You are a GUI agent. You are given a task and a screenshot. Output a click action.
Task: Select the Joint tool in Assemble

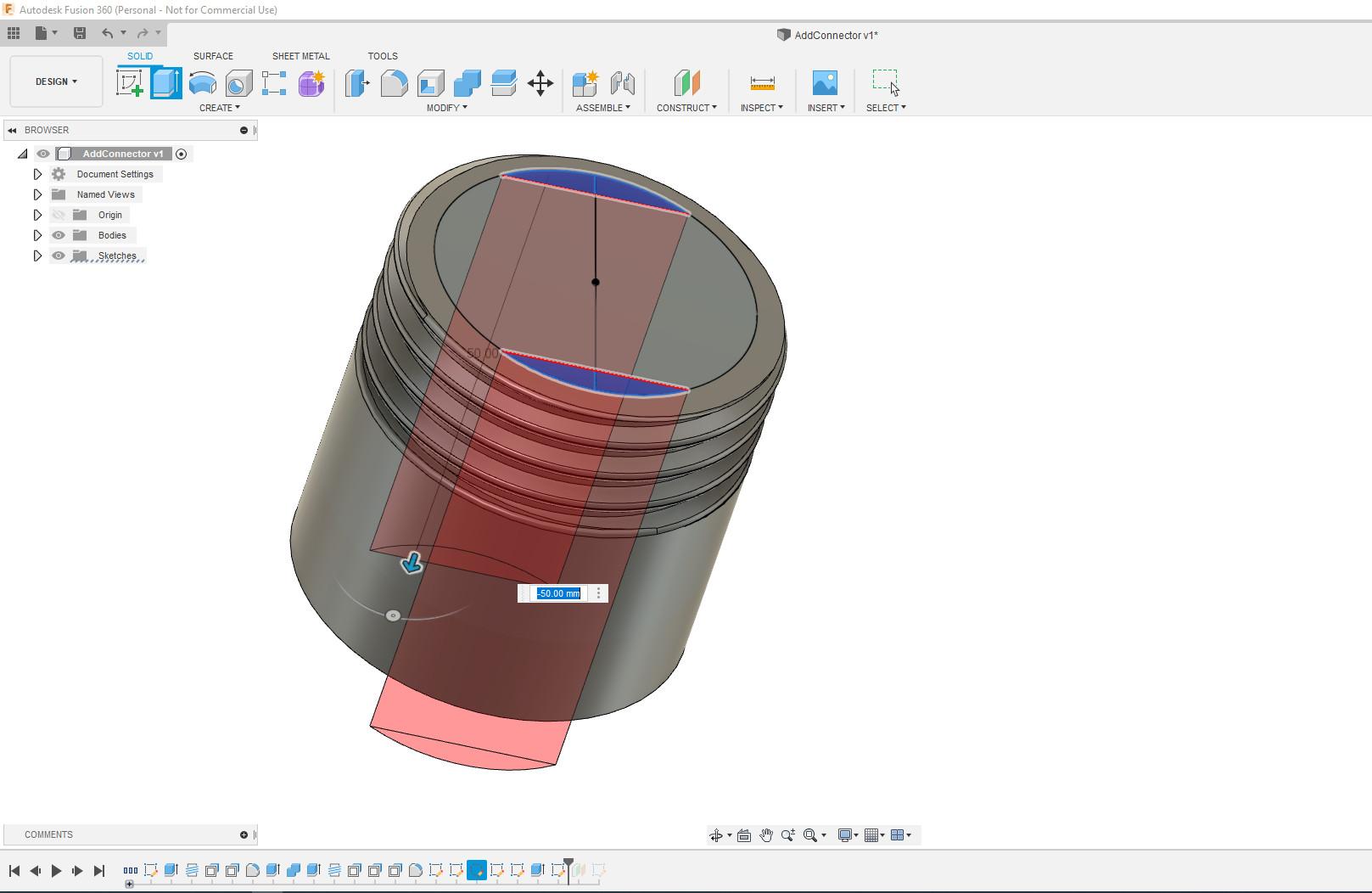(622, 83)
